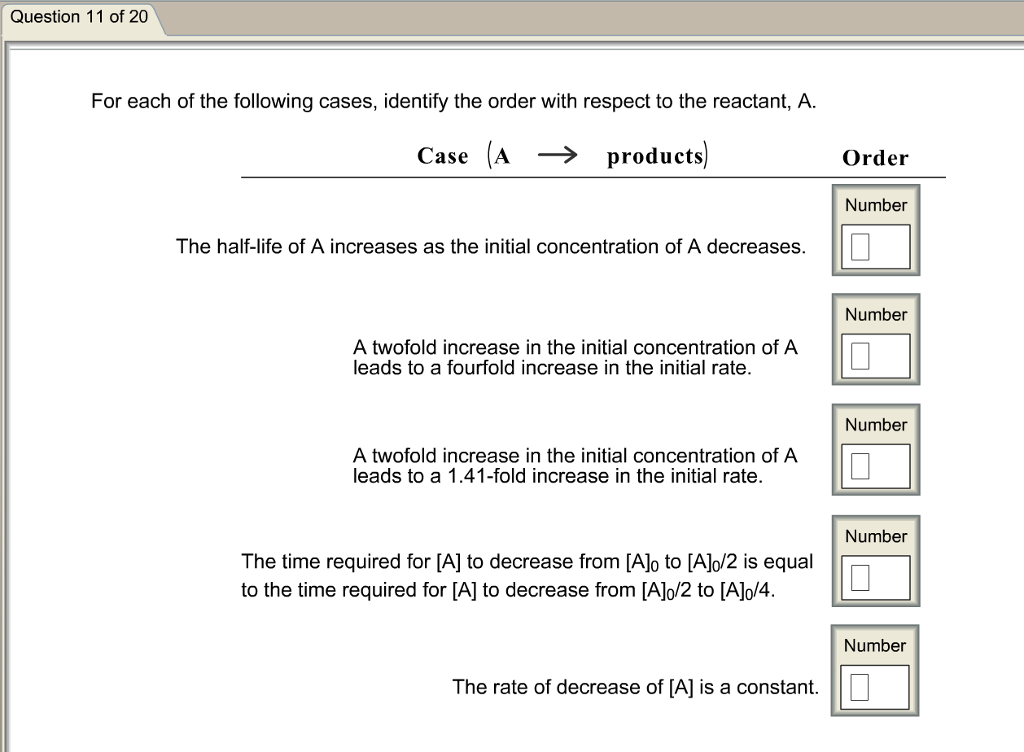
Task: Click the Number label above the third answer box
Action: (875, 425)
